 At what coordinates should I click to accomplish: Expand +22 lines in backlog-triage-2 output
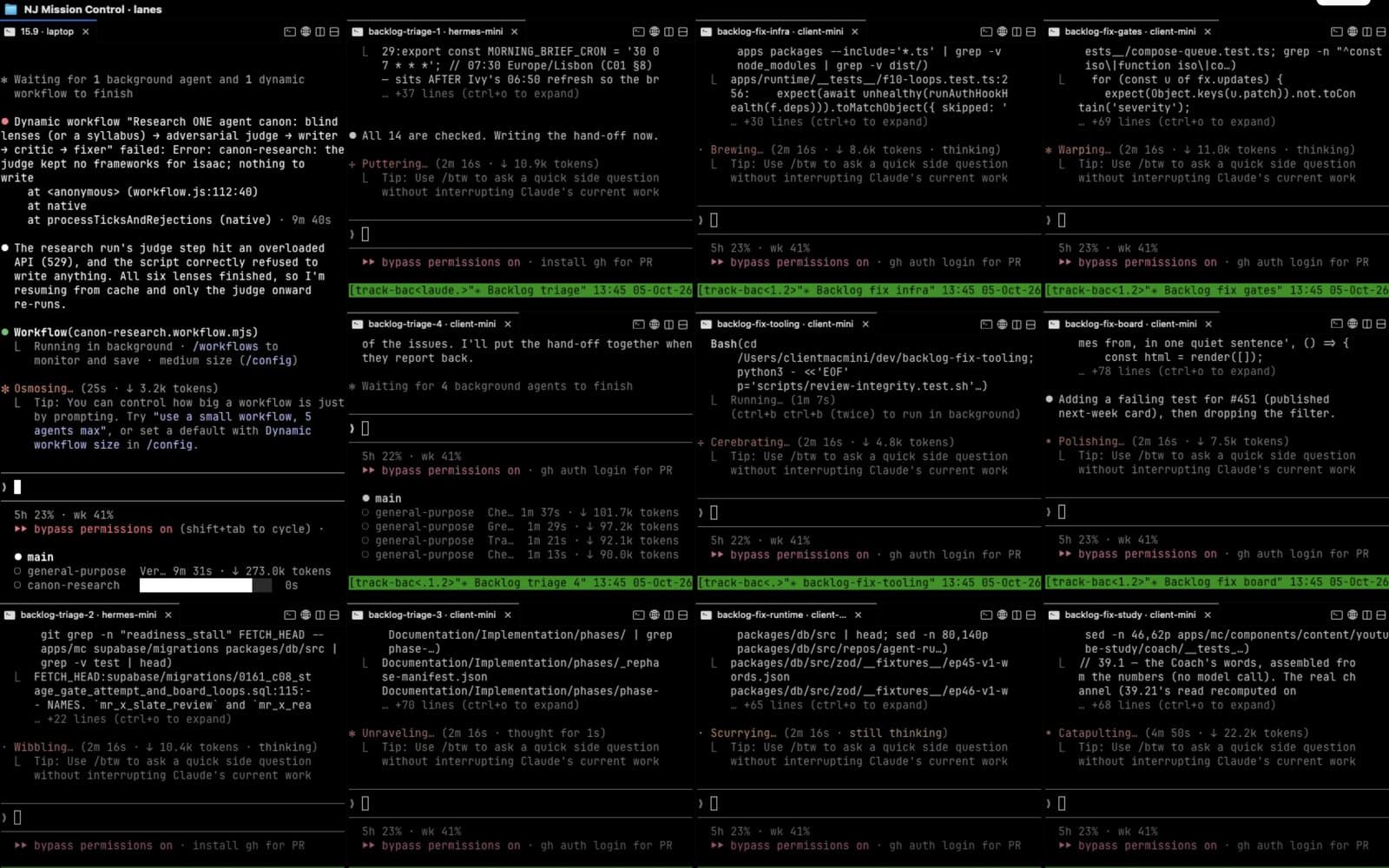tap(133, 719)
